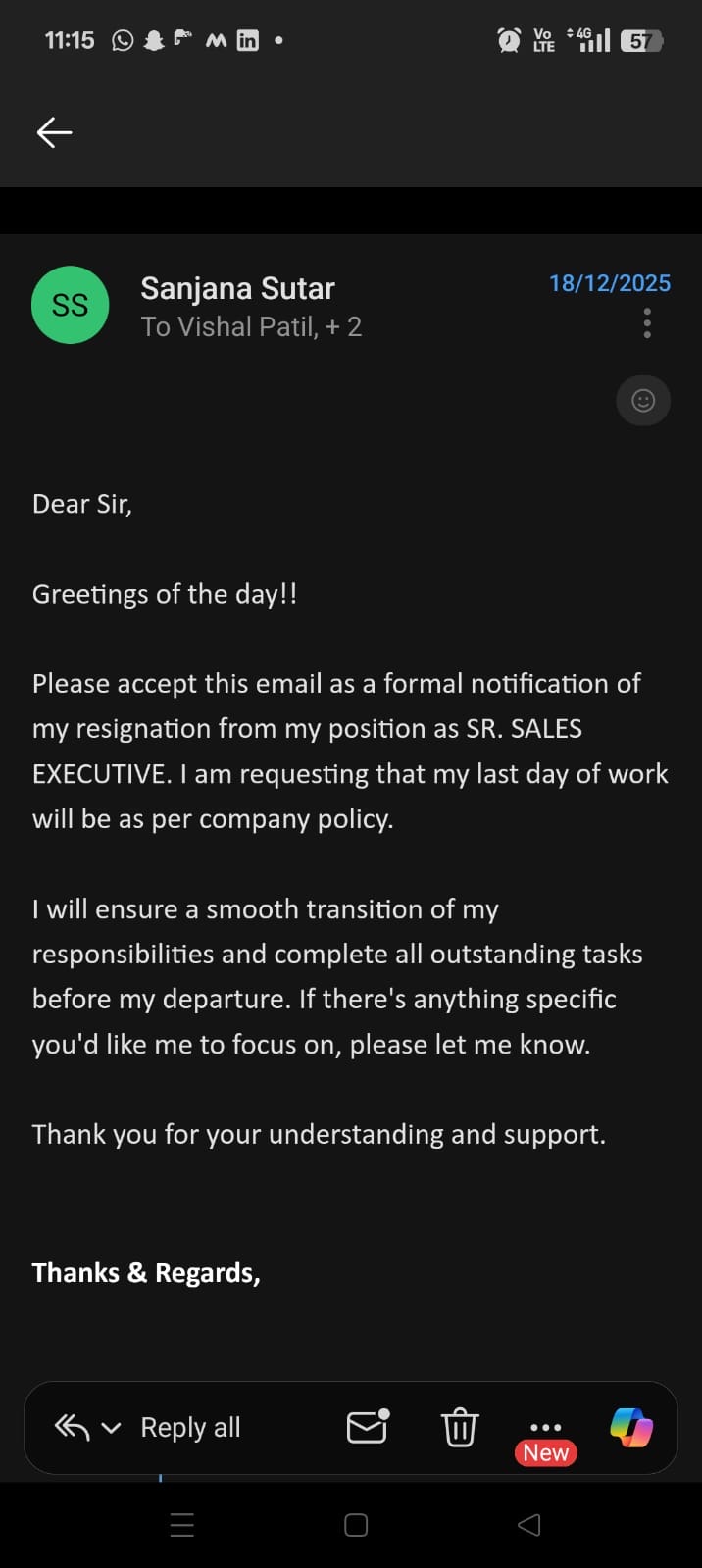Tap the double-arrow reply all icon

[72, 1427]
